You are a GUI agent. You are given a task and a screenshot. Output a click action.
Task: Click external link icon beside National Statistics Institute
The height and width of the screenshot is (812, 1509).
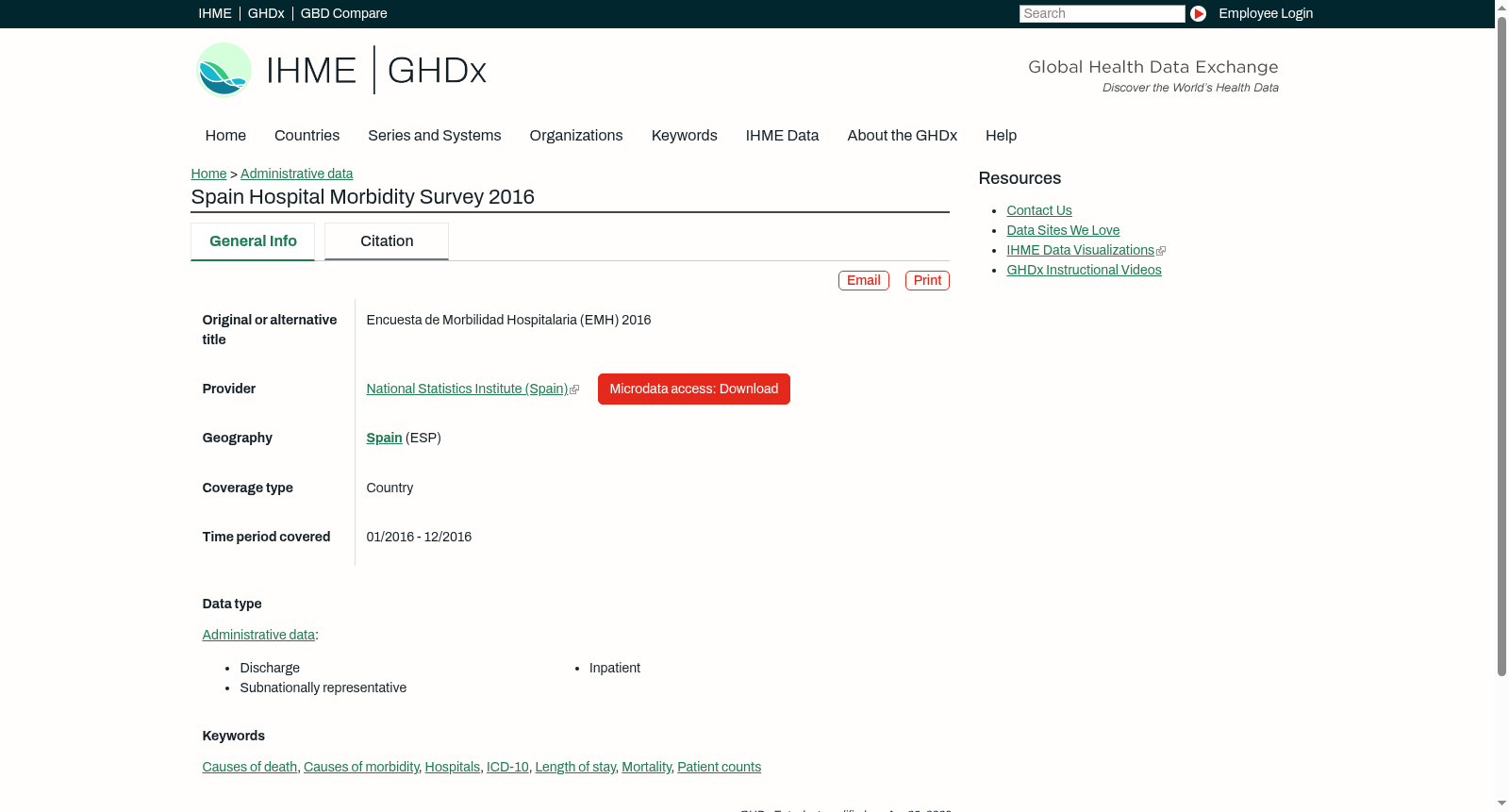point(574,389)
